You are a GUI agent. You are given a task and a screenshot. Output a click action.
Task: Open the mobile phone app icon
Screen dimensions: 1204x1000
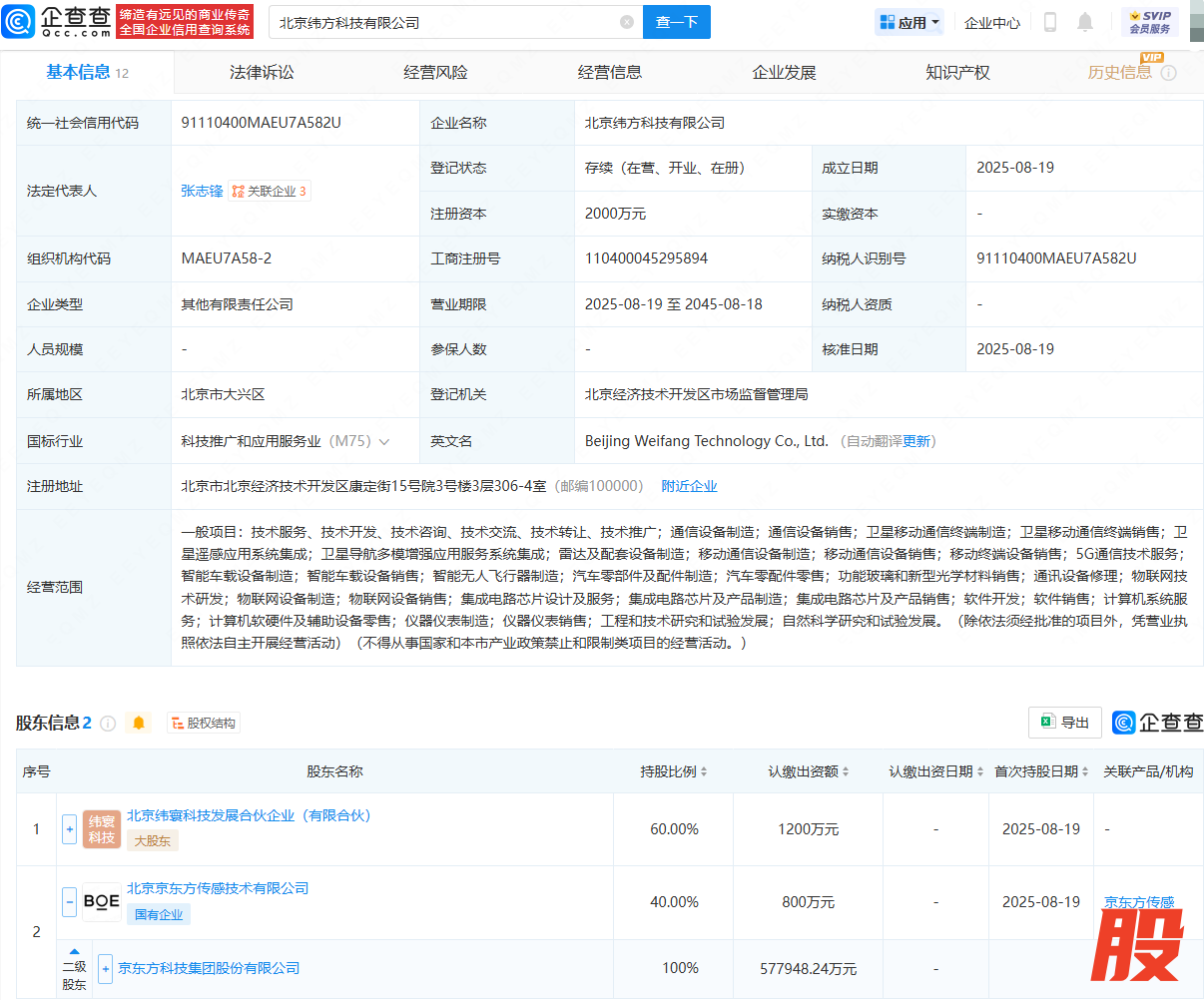[1049, 22]
